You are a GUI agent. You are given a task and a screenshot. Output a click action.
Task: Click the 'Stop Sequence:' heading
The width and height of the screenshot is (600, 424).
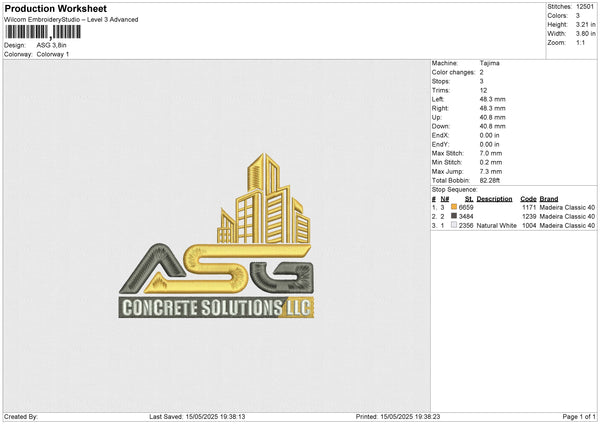(455, 190)
